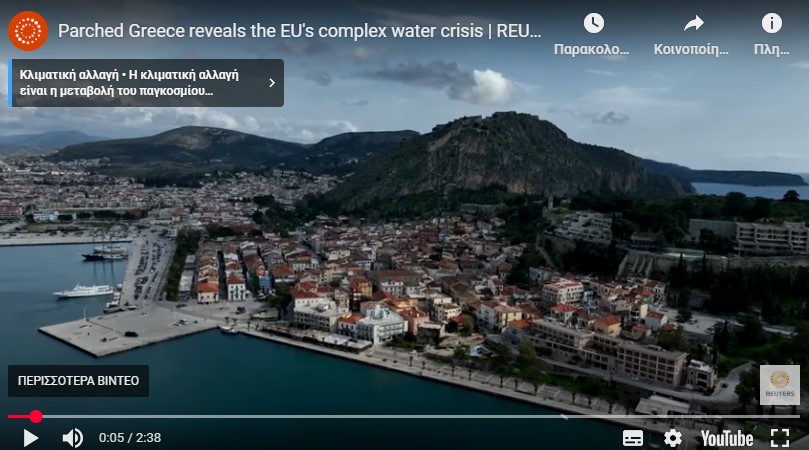Play the video
Viewport: 809px width, 450px height.
pos(30,438)
